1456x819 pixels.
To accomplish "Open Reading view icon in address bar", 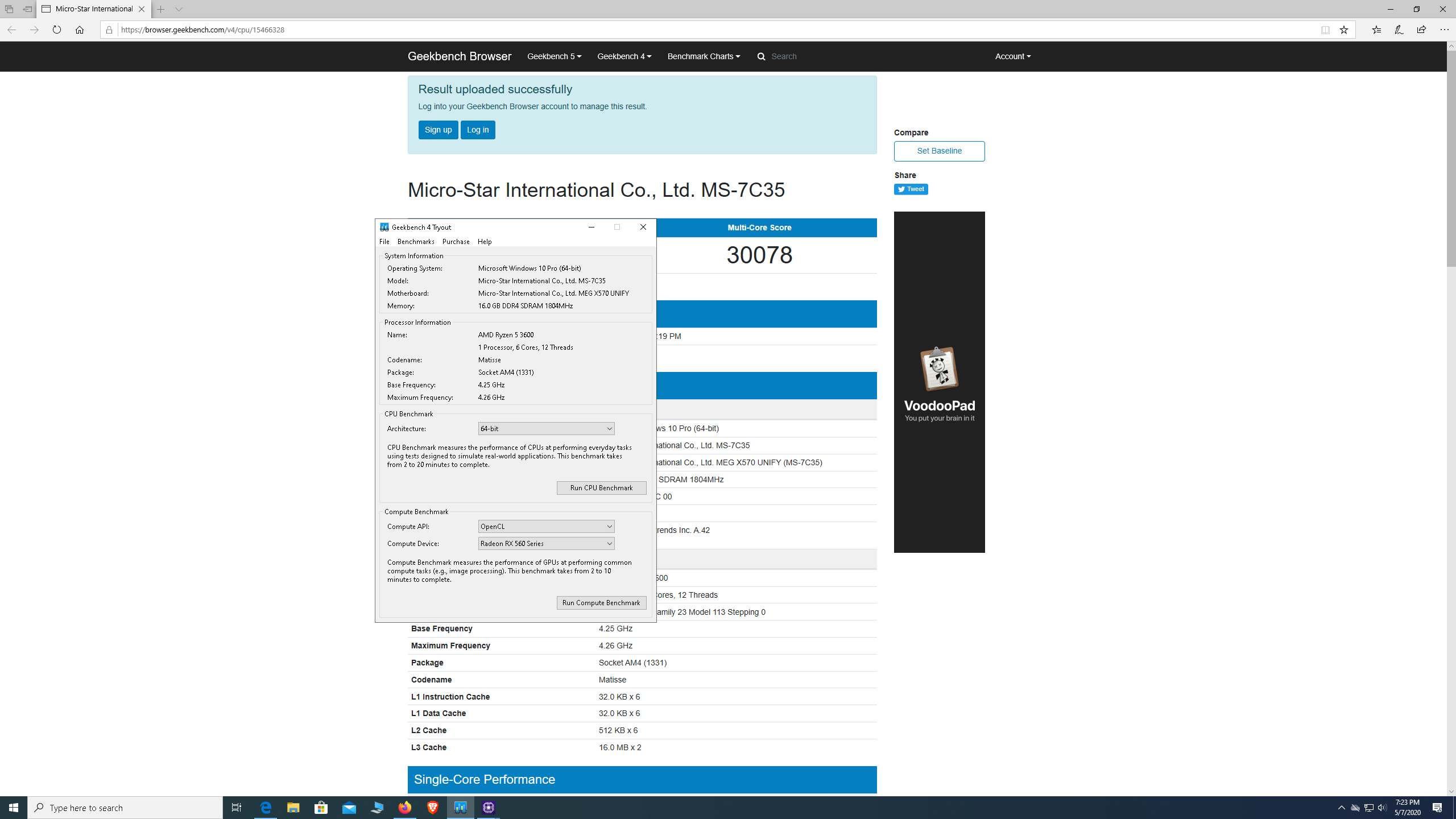I will (1325, 30).
